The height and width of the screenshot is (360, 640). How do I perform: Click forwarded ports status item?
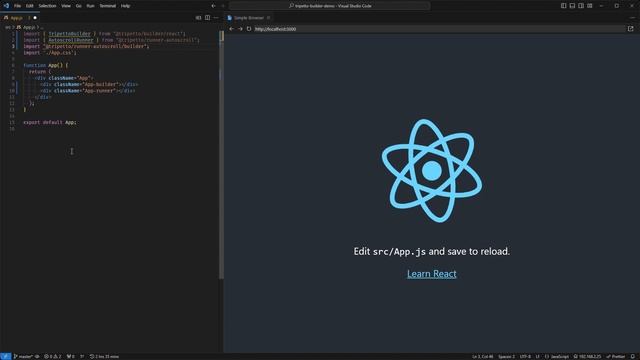tap(71, 356)
